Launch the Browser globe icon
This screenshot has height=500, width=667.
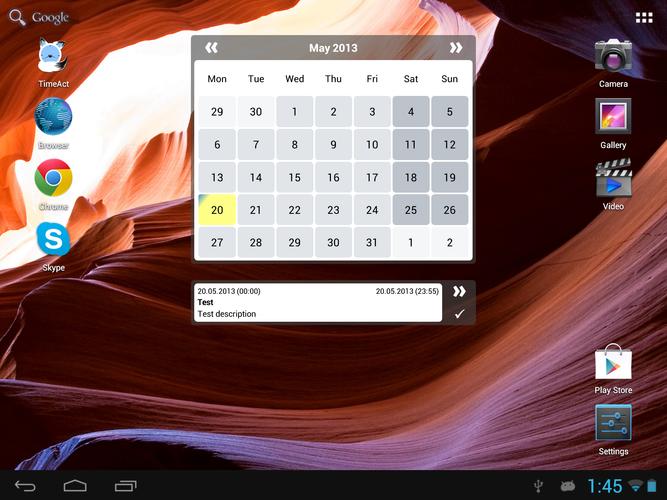point(53,117)
